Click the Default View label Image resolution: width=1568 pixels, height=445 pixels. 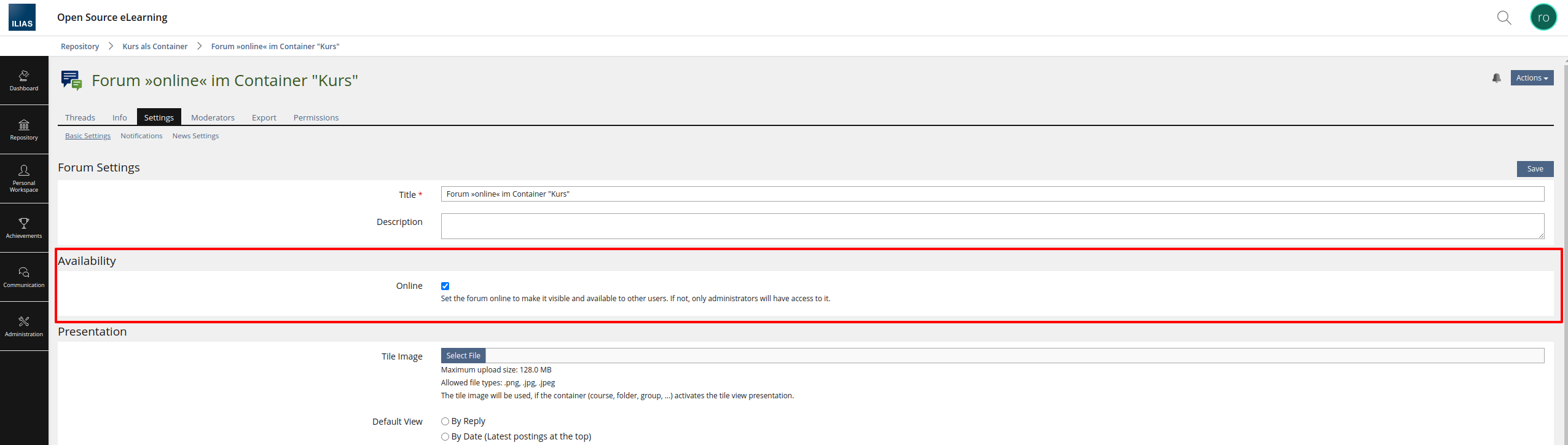[398, 422]
